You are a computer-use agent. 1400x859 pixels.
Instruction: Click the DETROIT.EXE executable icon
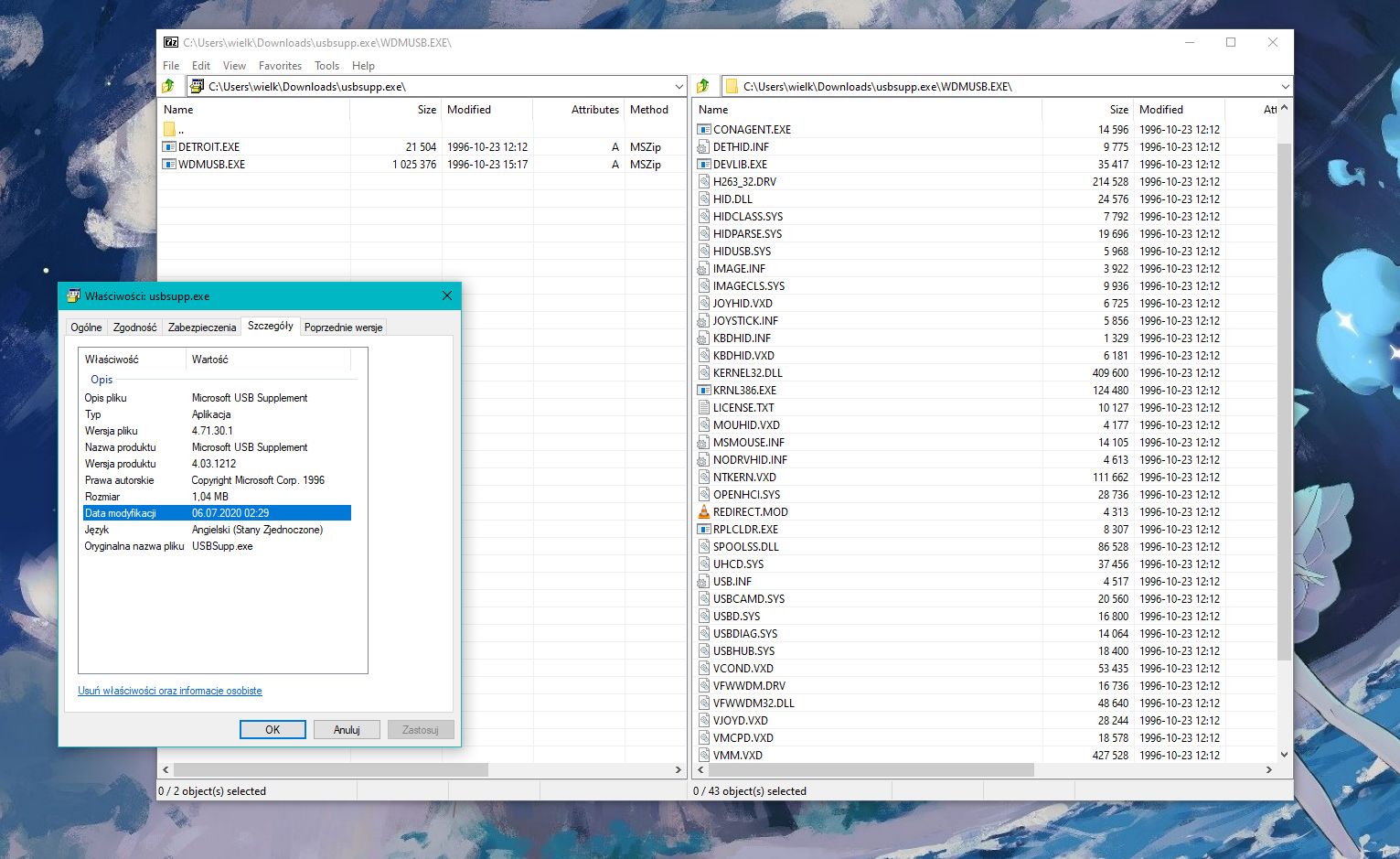click(x=170, y=146)
